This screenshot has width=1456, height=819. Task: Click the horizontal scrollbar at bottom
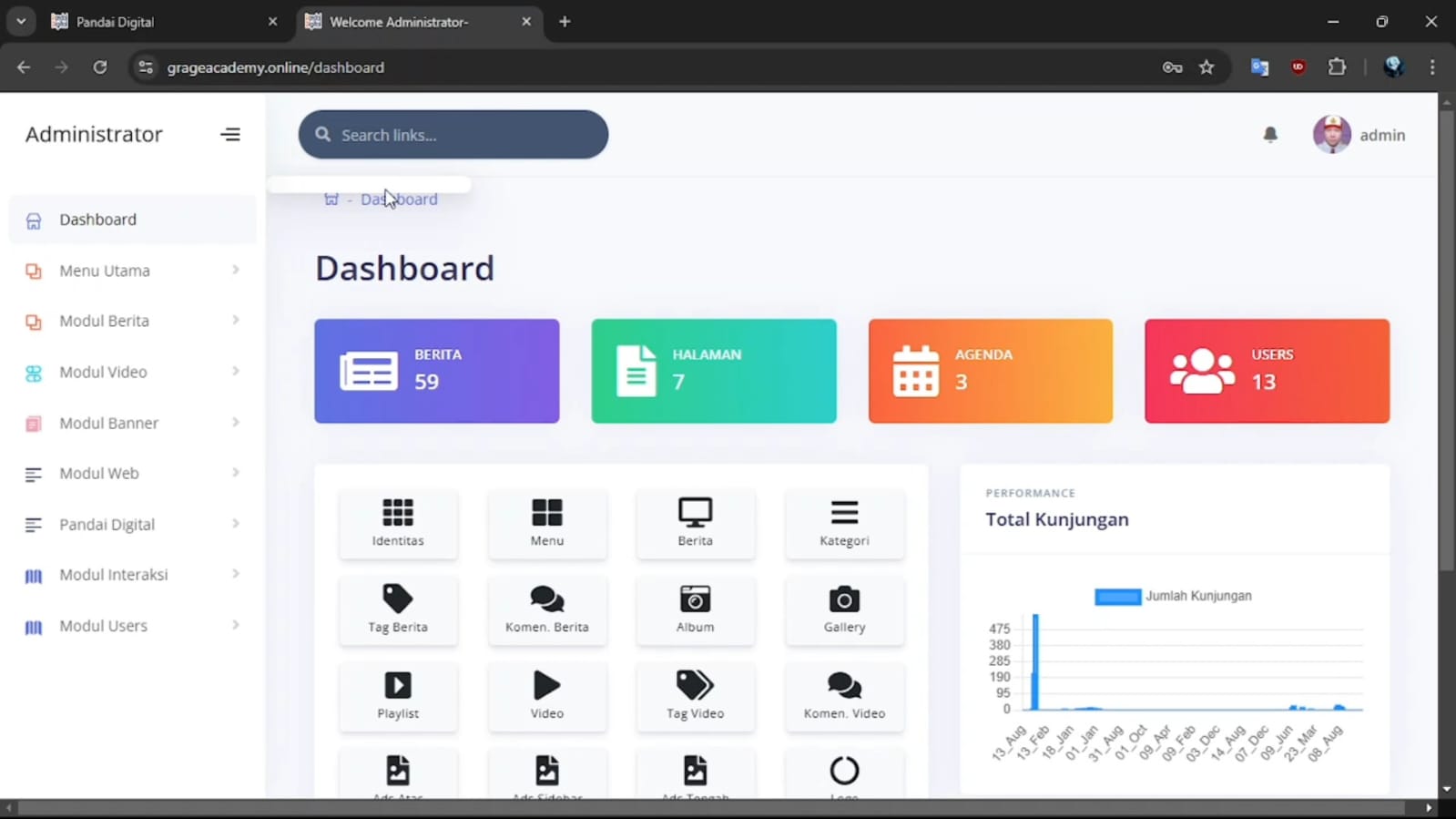click(x=711, y=808)
